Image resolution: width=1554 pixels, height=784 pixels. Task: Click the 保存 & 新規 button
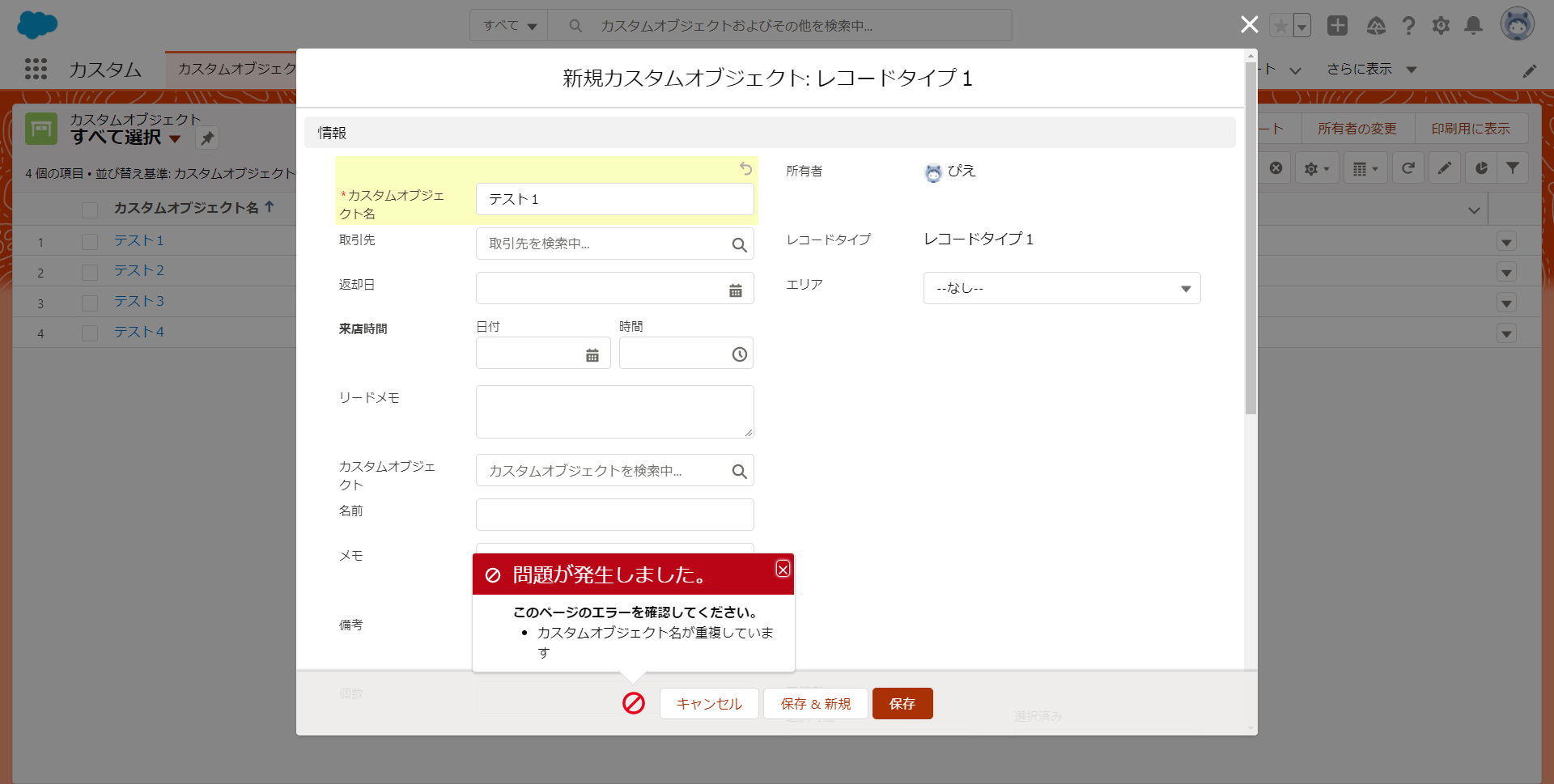(x=816, y=703)
